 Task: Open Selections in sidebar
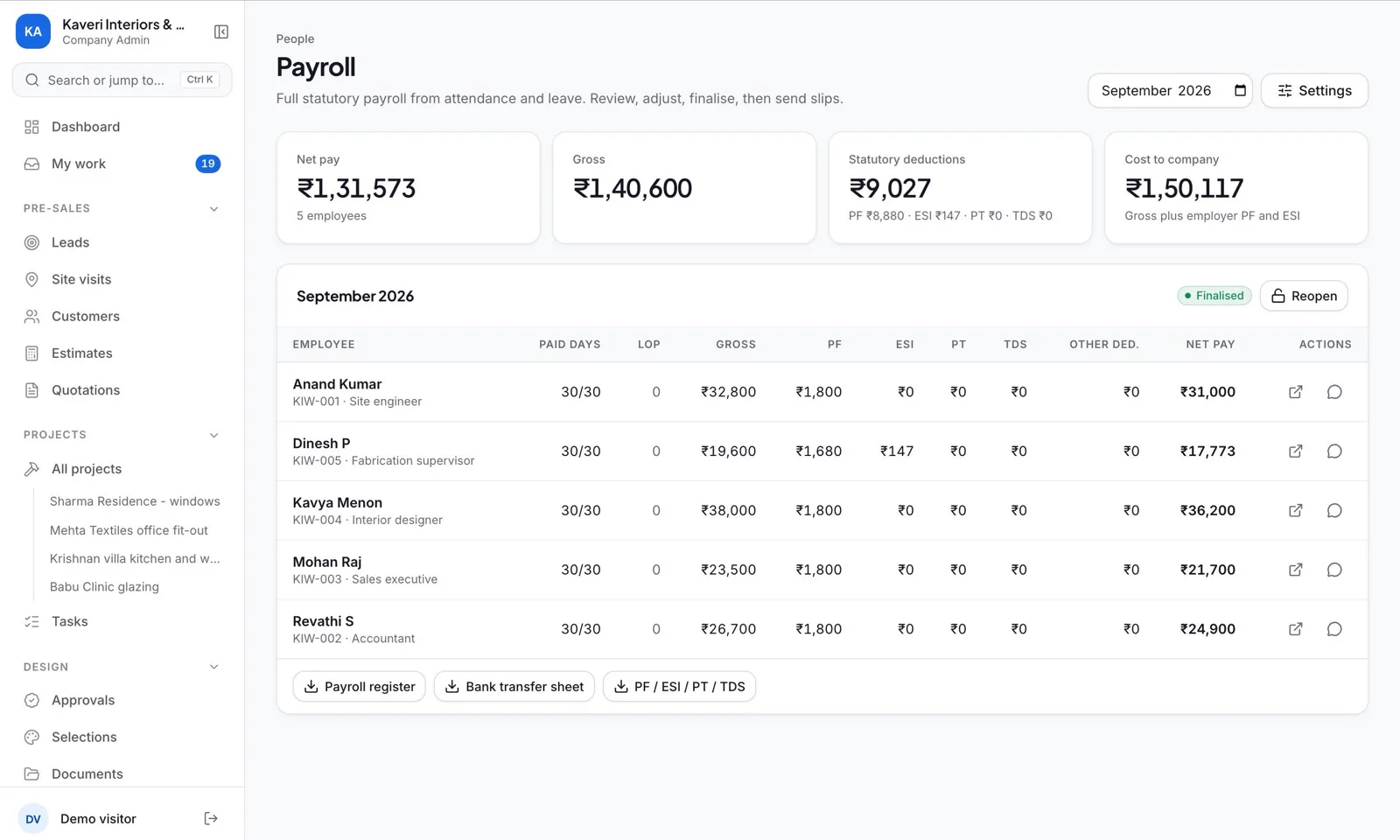point(122,737)
